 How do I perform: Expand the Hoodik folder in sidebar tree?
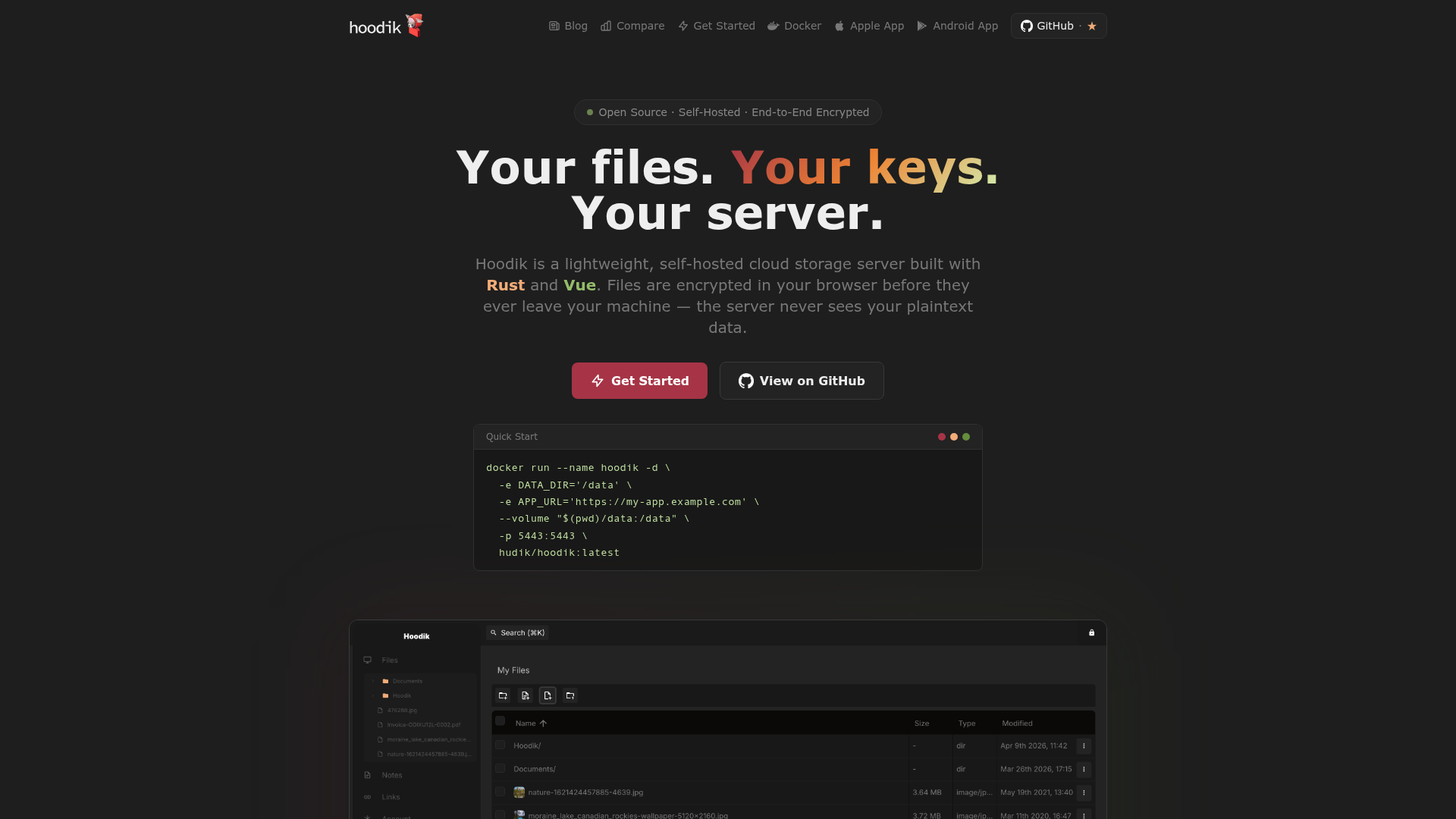click(x=373, y=695)
